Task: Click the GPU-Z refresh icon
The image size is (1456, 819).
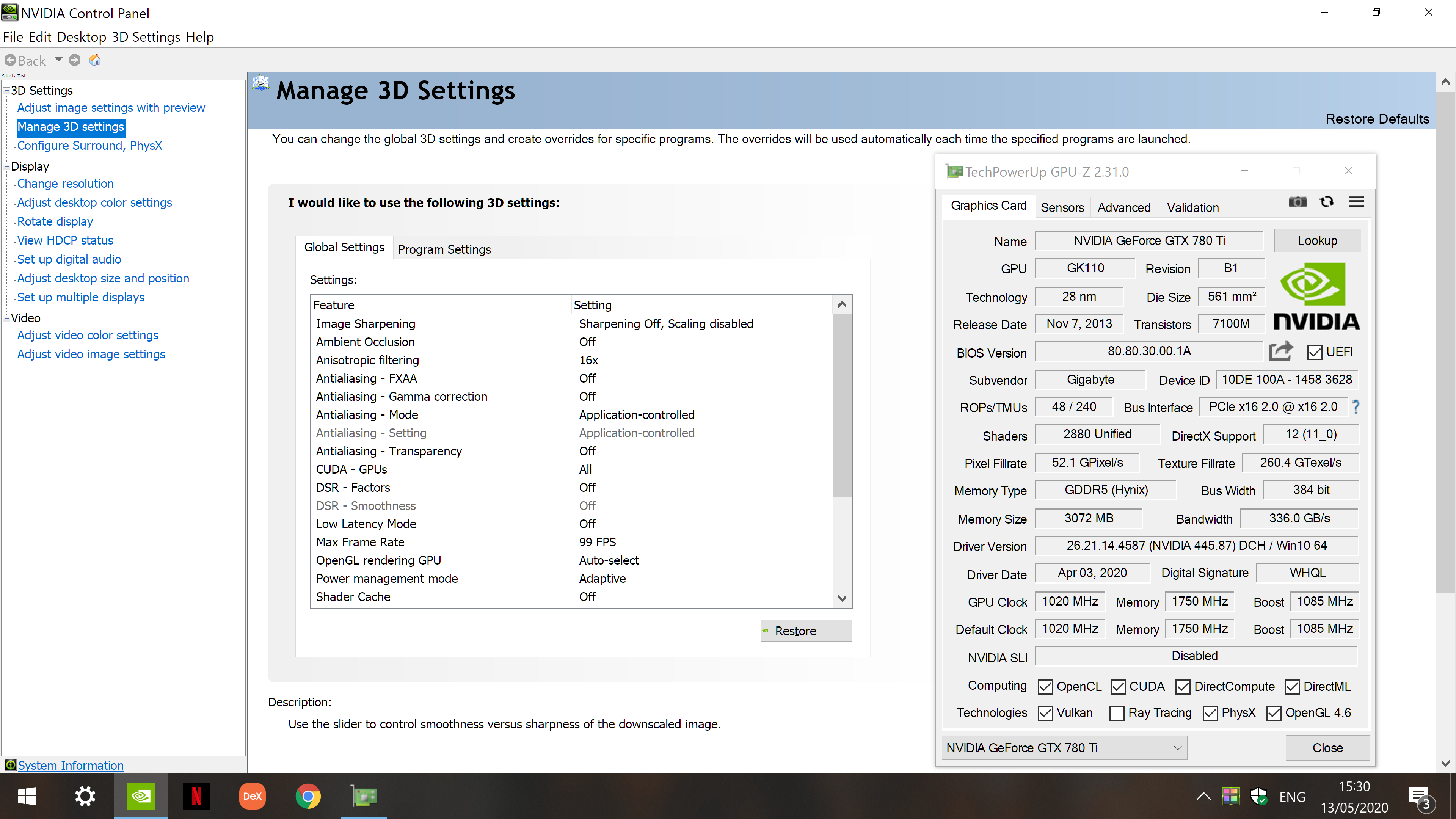Action: [1327, 202]
